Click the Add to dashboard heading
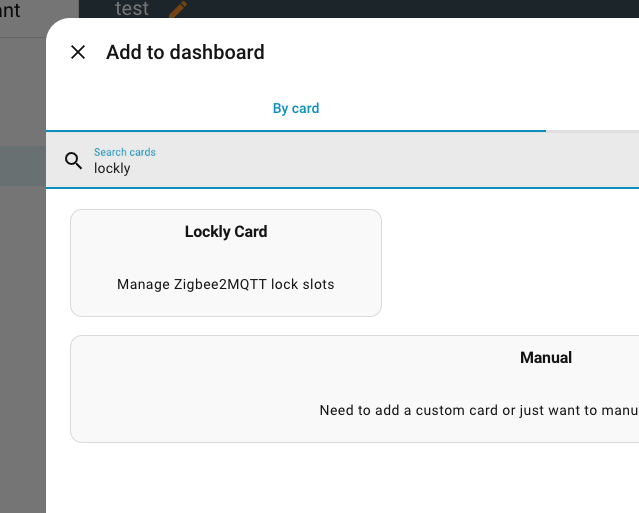The width and height of the screenshot is (639, 513). (x=185, y=52)
